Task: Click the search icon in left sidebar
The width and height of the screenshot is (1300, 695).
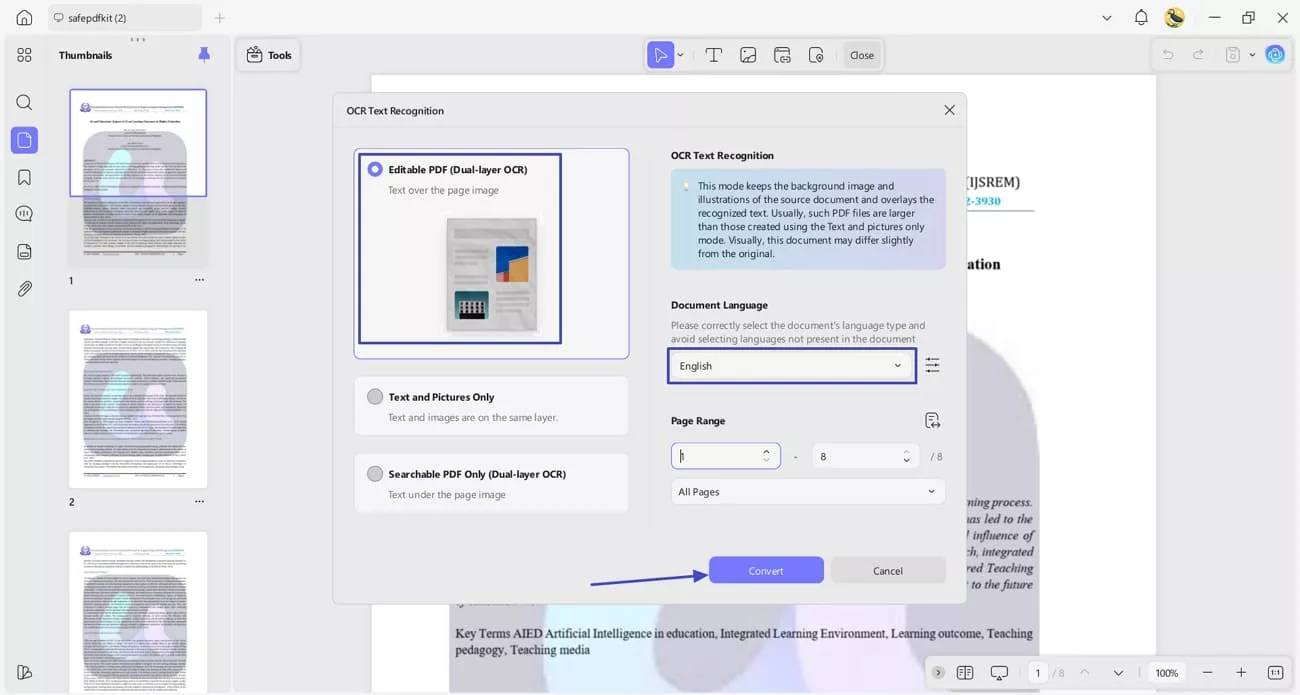Action: point(24,103)
